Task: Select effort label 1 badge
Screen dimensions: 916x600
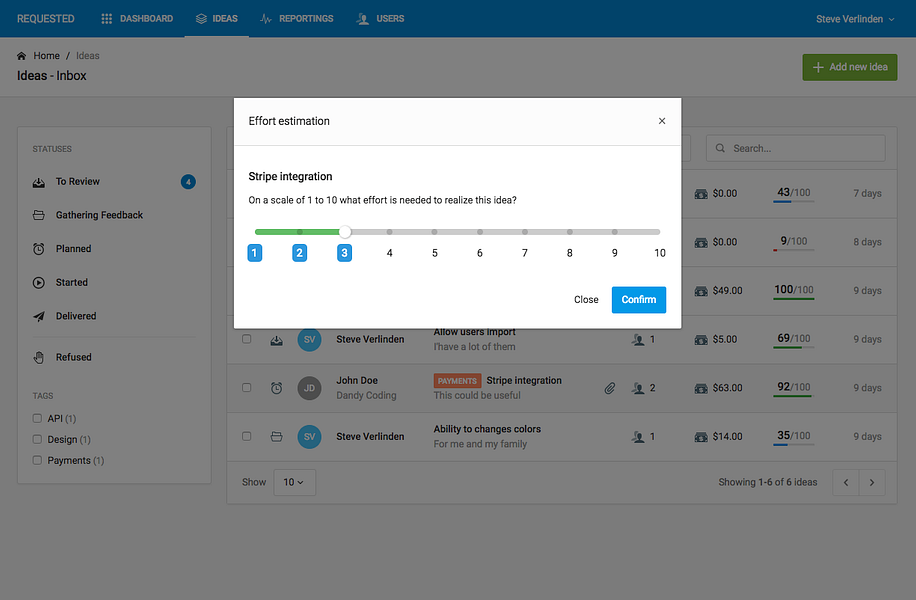Action: tap(255, 253)
